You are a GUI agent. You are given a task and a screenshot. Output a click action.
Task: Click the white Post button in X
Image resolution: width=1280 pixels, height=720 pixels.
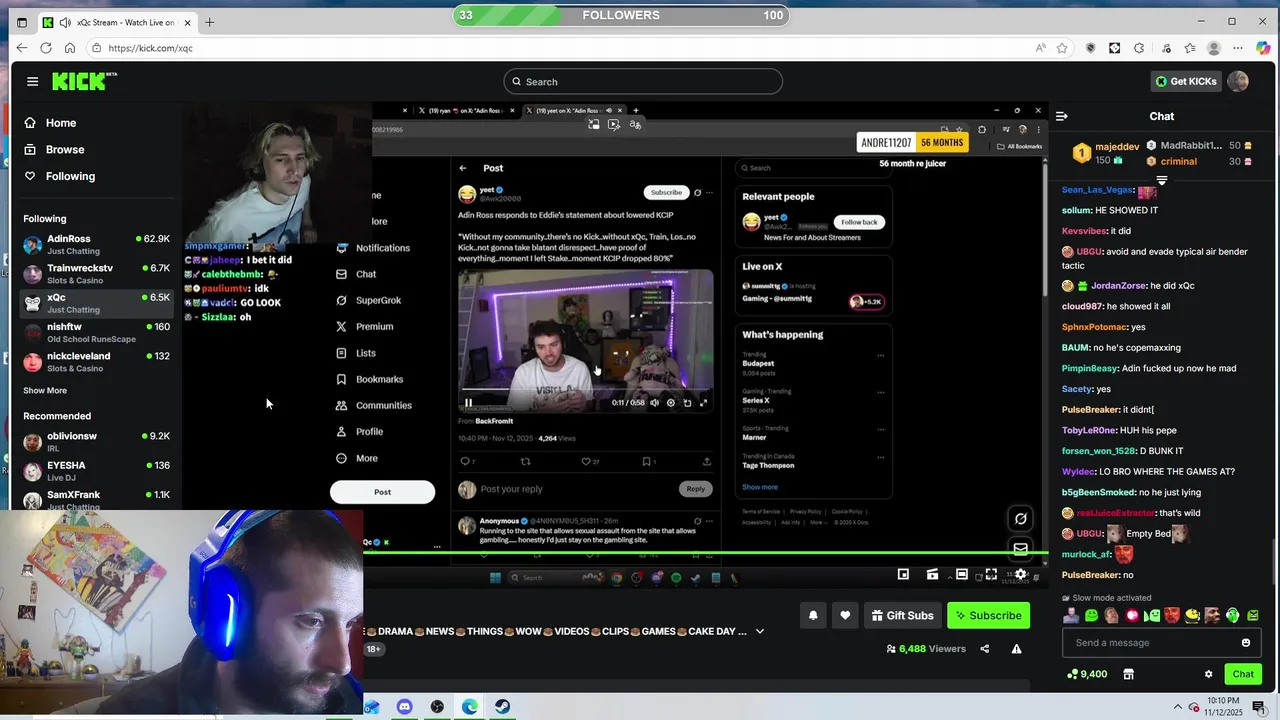382,492
